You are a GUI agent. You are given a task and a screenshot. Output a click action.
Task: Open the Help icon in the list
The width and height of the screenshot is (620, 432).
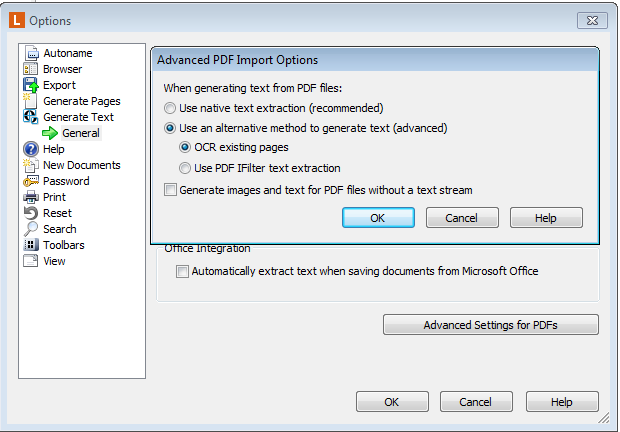31,149
